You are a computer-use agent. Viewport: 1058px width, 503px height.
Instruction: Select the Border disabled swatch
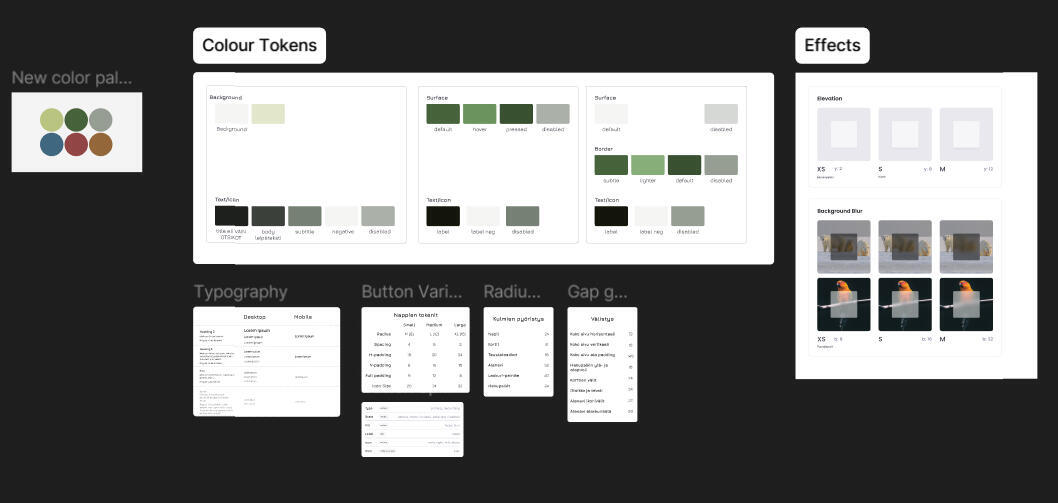pos(721,165)
